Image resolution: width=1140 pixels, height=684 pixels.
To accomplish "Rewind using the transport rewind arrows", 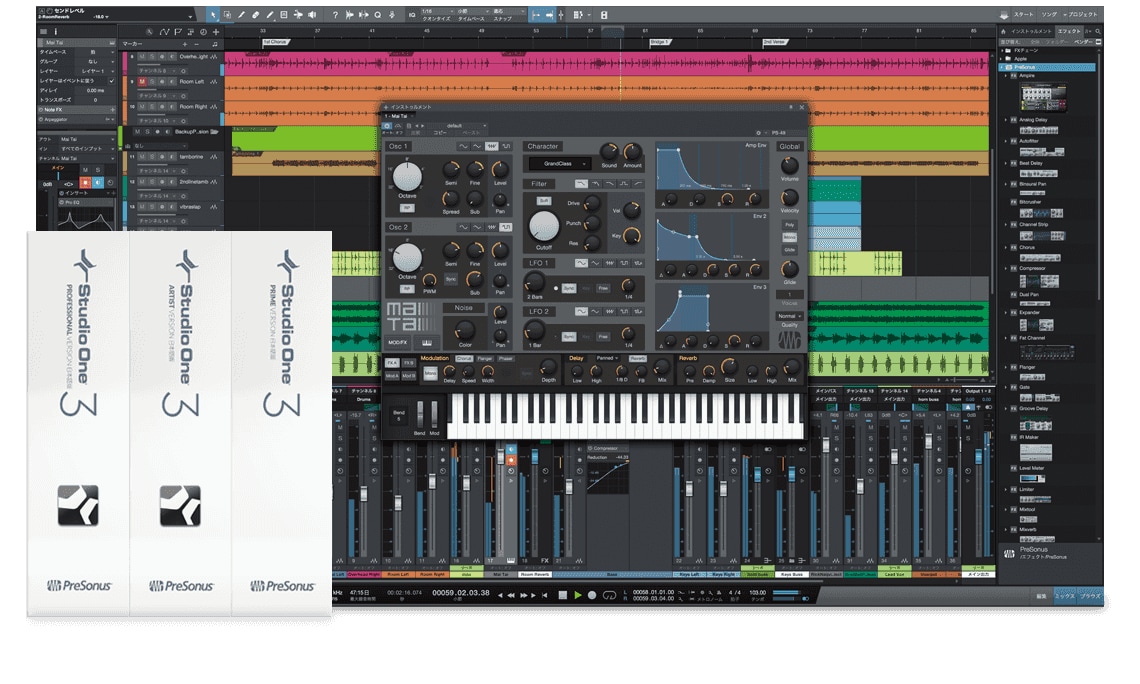I will (x=511, y=595).
